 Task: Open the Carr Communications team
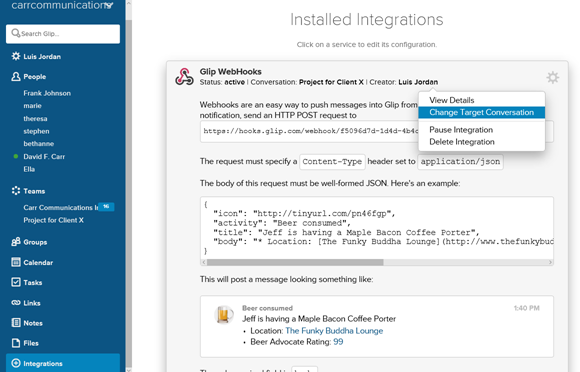[x=60, y=207]
